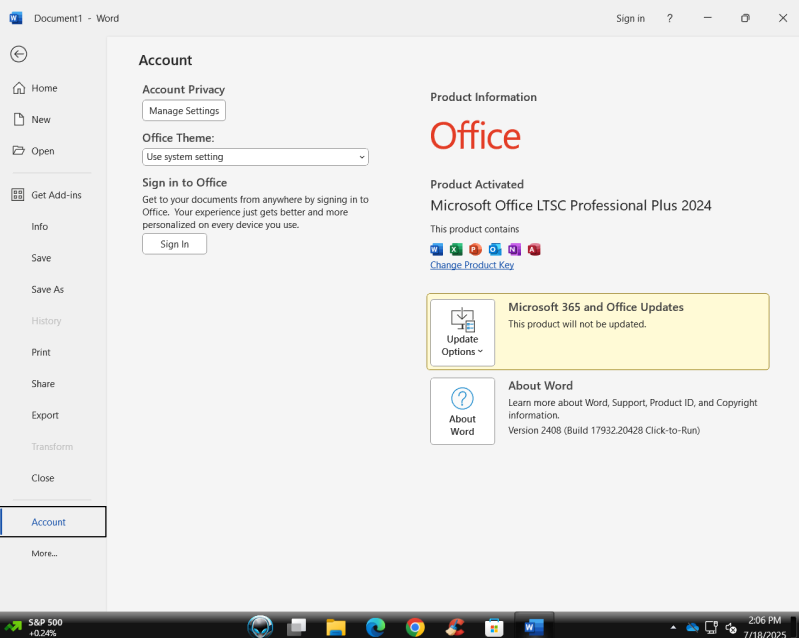Click the About Word button
The width and height of the screenshot is (799, 638).
[462, 411]
